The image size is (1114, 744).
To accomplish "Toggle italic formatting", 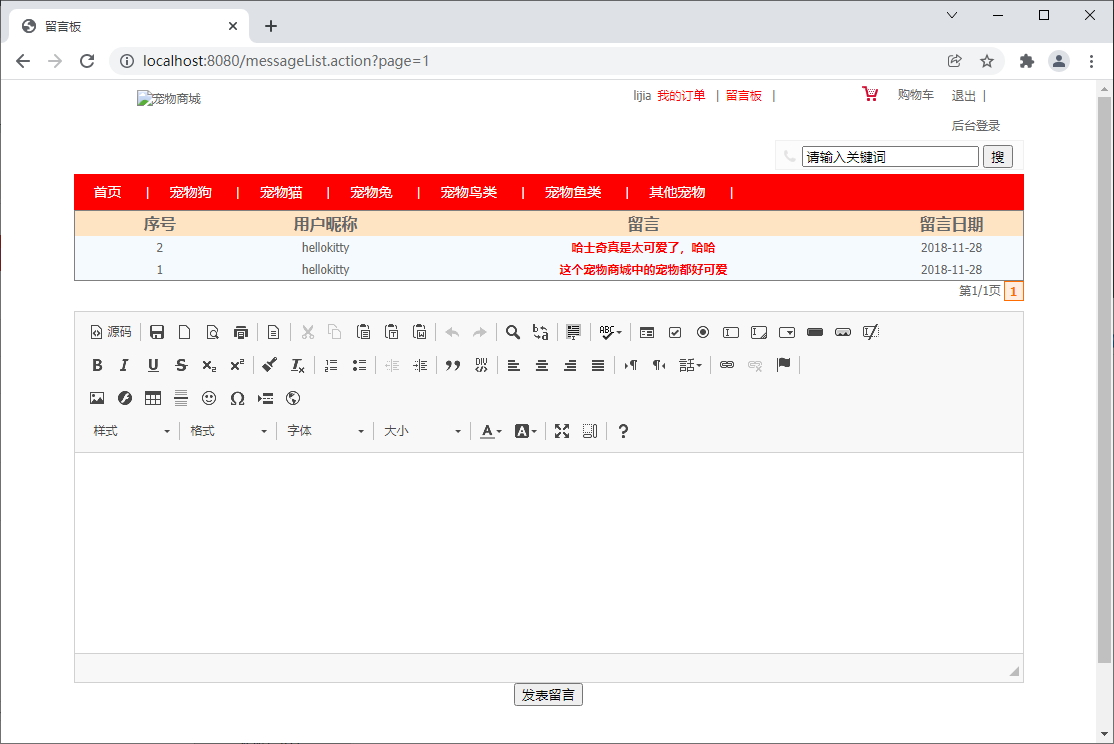I will tap(124, 365).
